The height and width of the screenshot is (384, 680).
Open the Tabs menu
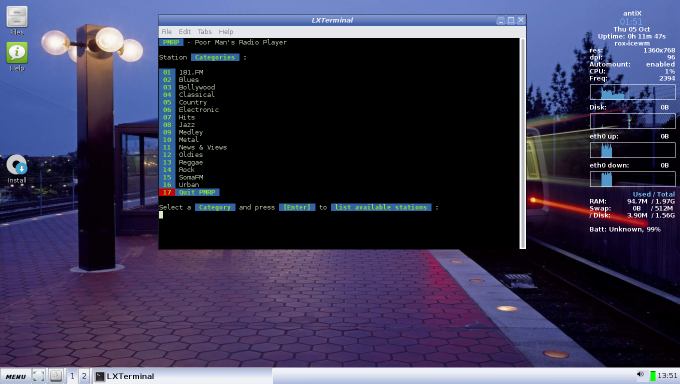(x=204, y=32)
